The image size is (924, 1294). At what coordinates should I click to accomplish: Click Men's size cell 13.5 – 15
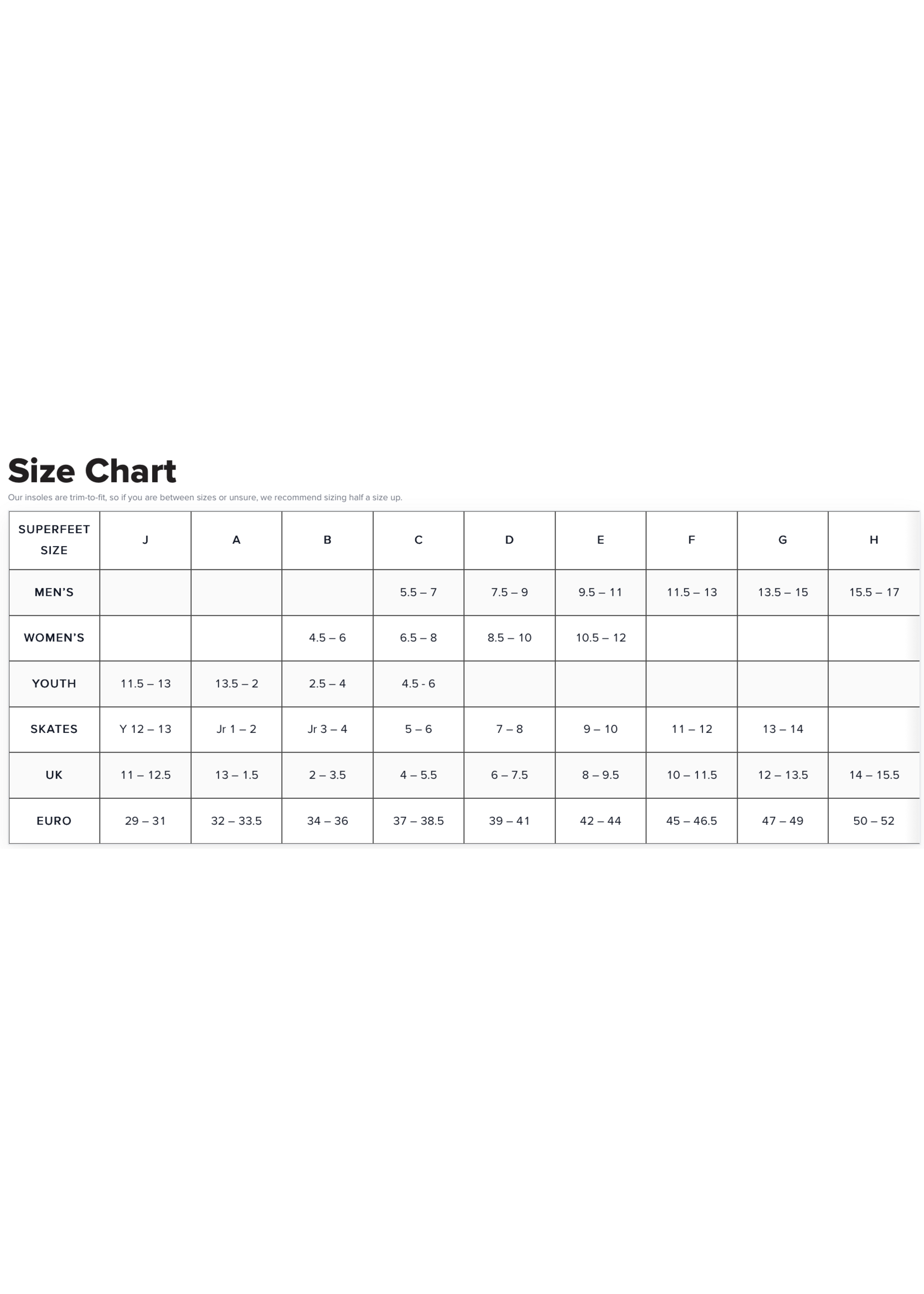click(782, 592)
